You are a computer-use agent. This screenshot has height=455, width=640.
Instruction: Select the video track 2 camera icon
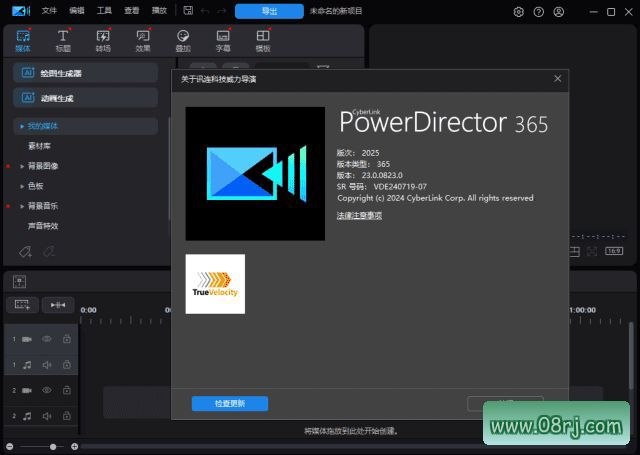(27, 391)
